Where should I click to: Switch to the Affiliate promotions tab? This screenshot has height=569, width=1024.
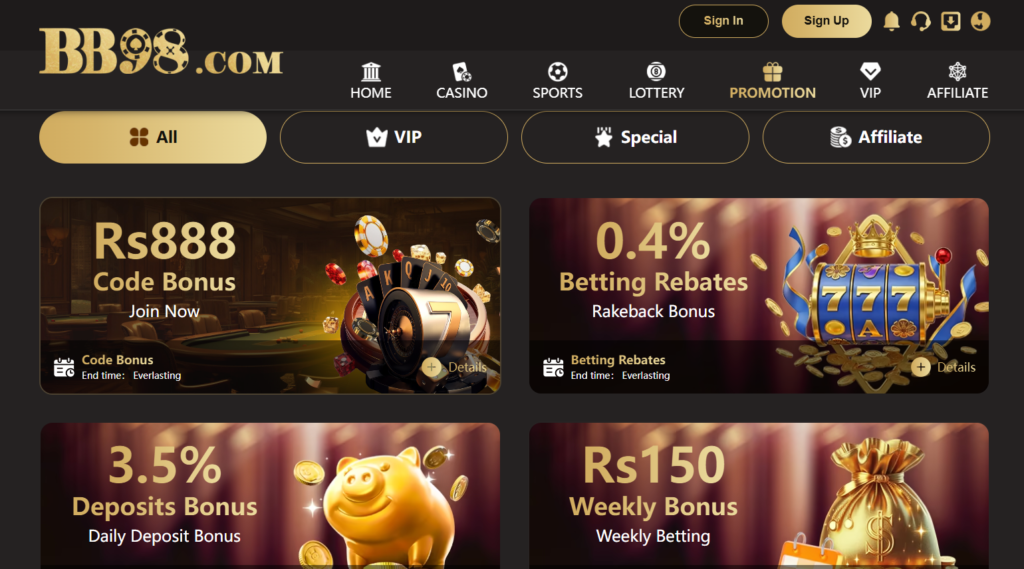(876, 137)
